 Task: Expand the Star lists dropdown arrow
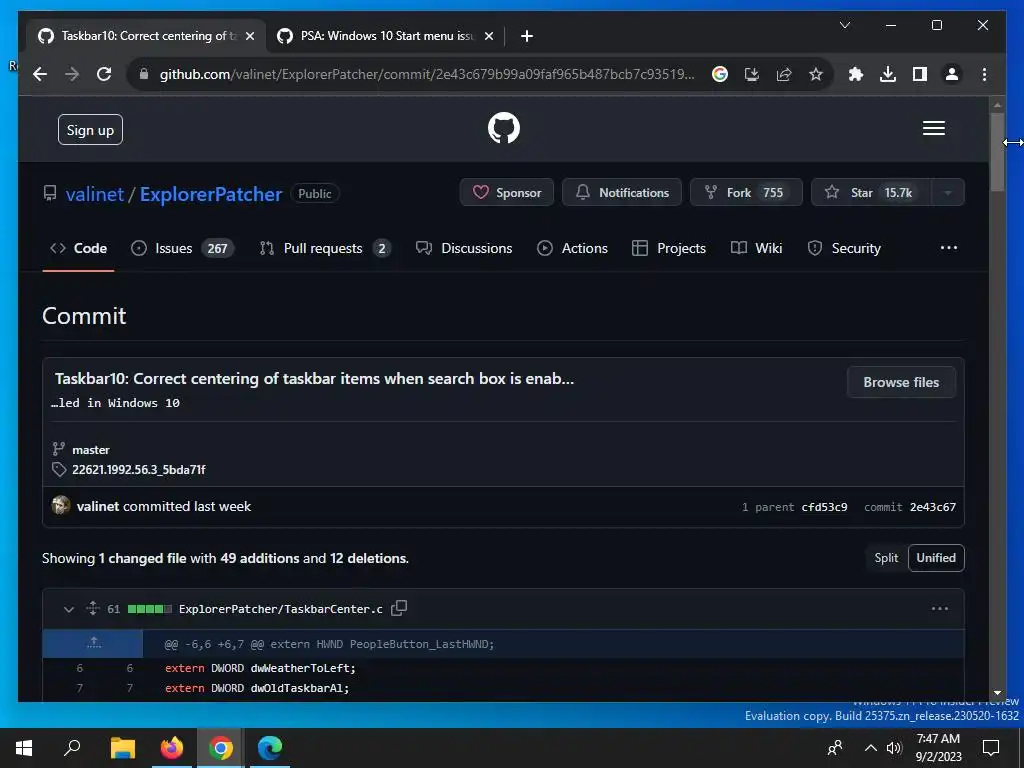pos(948,193)
